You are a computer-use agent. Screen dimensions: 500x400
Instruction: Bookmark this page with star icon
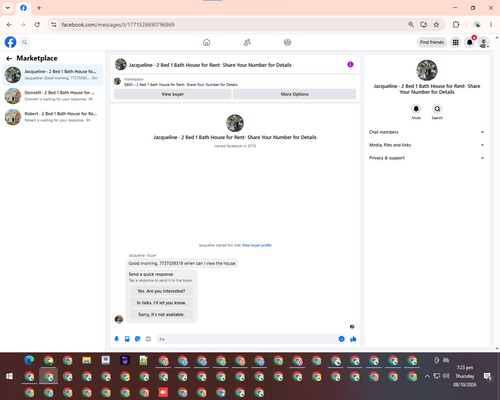436,24
